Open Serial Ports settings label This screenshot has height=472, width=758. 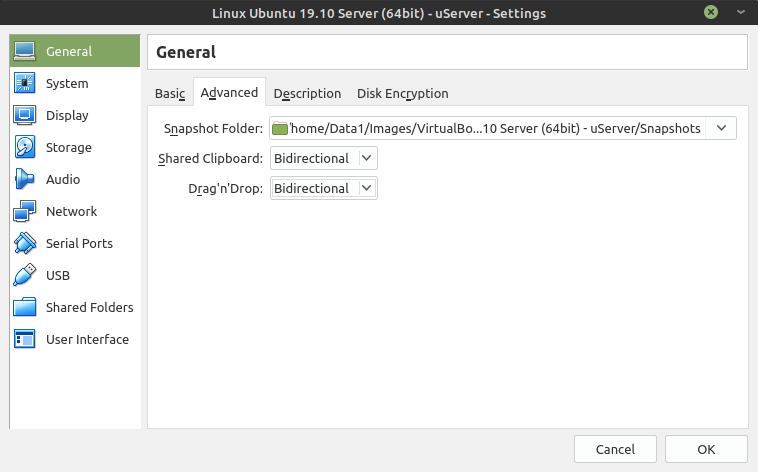pyautogui.click(x=79, y=243)
